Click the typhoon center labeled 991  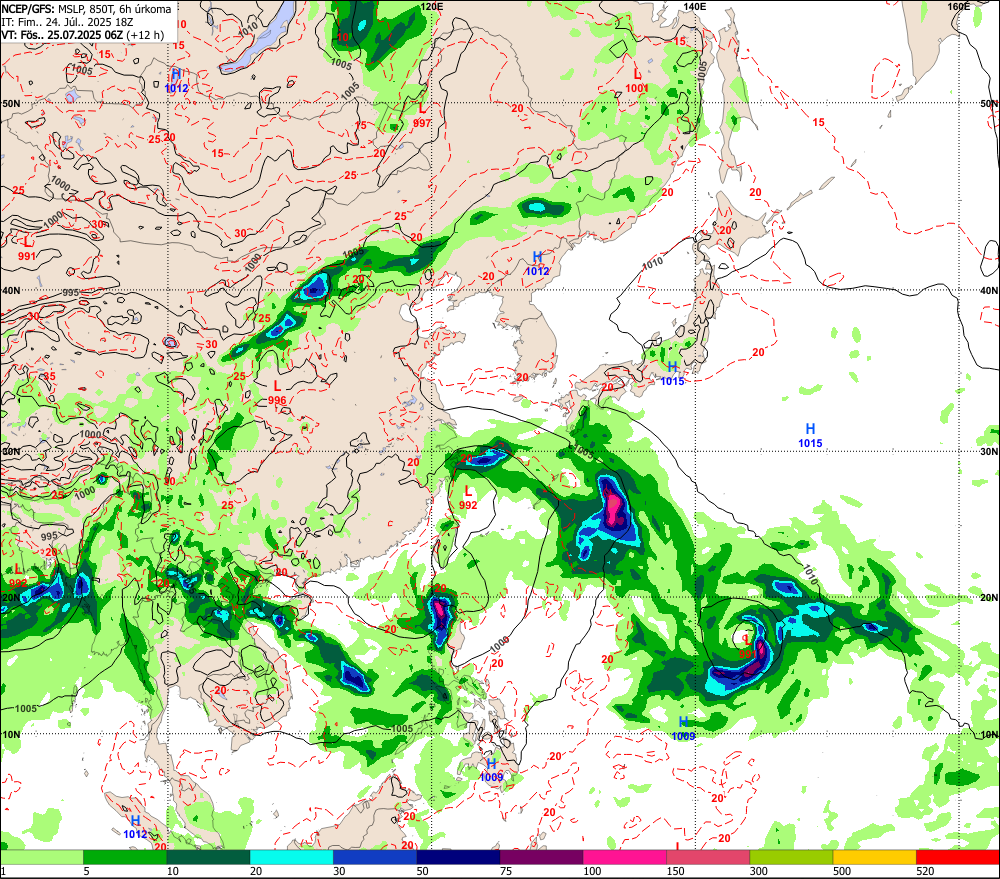point(747,646)
